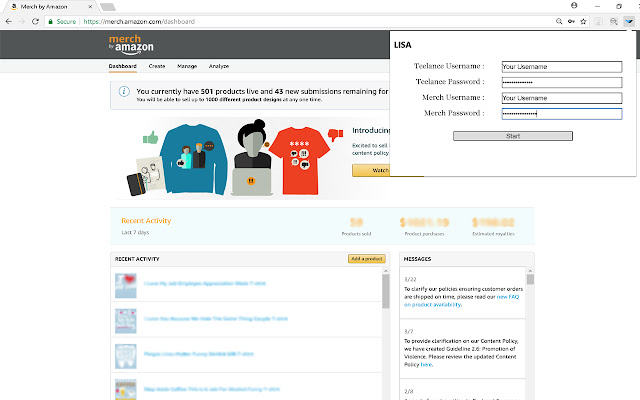Focus the Merch Username field
Screen dimensions: 640x400
[x=562, y=98]
